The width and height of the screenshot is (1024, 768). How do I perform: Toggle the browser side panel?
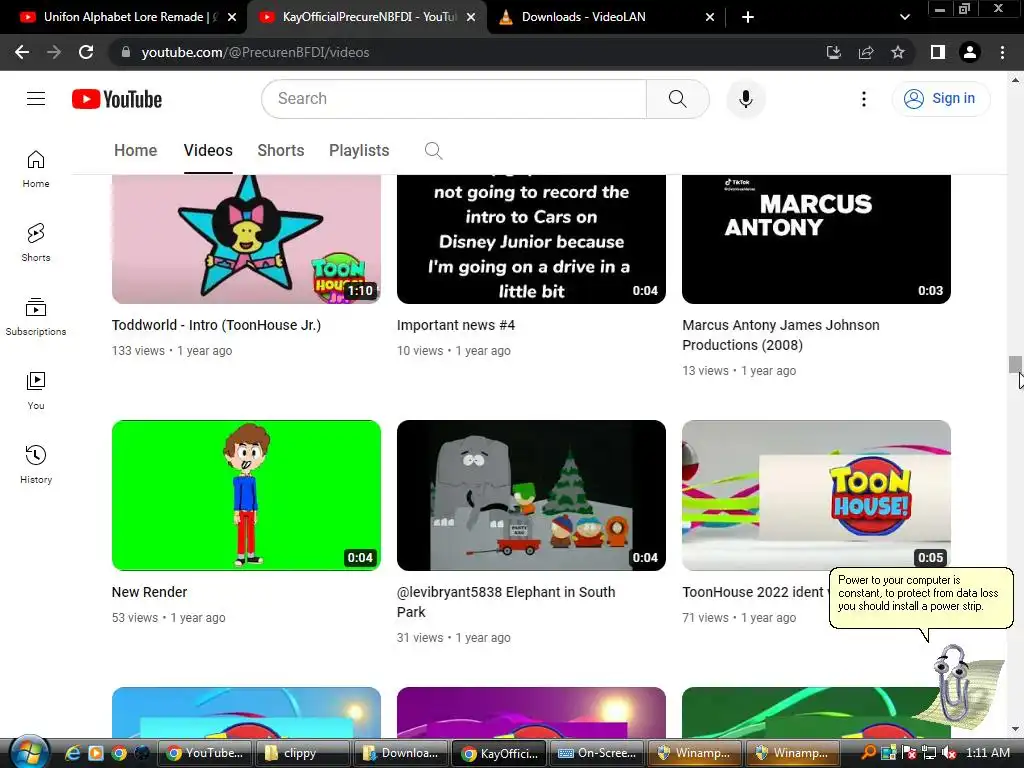point(938,52)
